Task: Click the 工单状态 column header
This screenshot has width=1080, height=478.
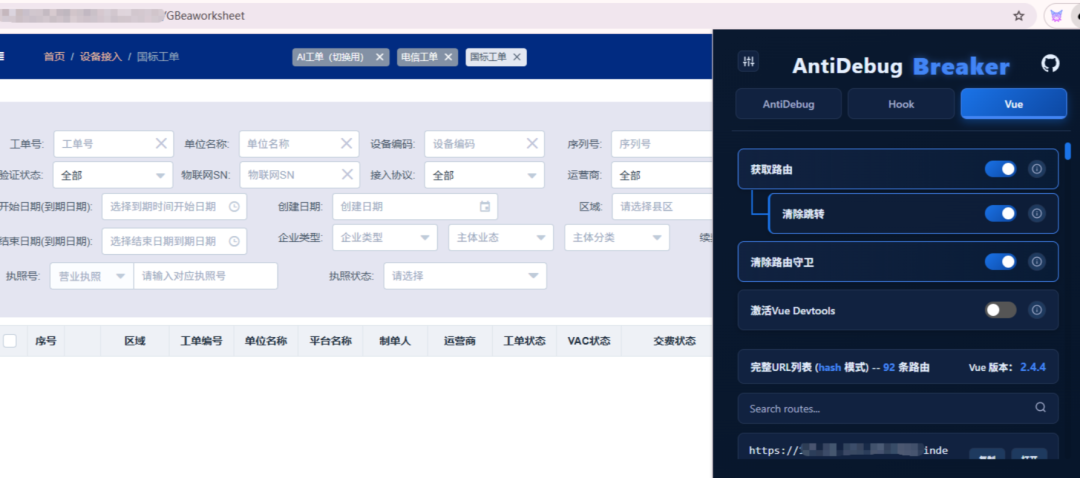Action: pyautogui.click(x=524, y=341)
